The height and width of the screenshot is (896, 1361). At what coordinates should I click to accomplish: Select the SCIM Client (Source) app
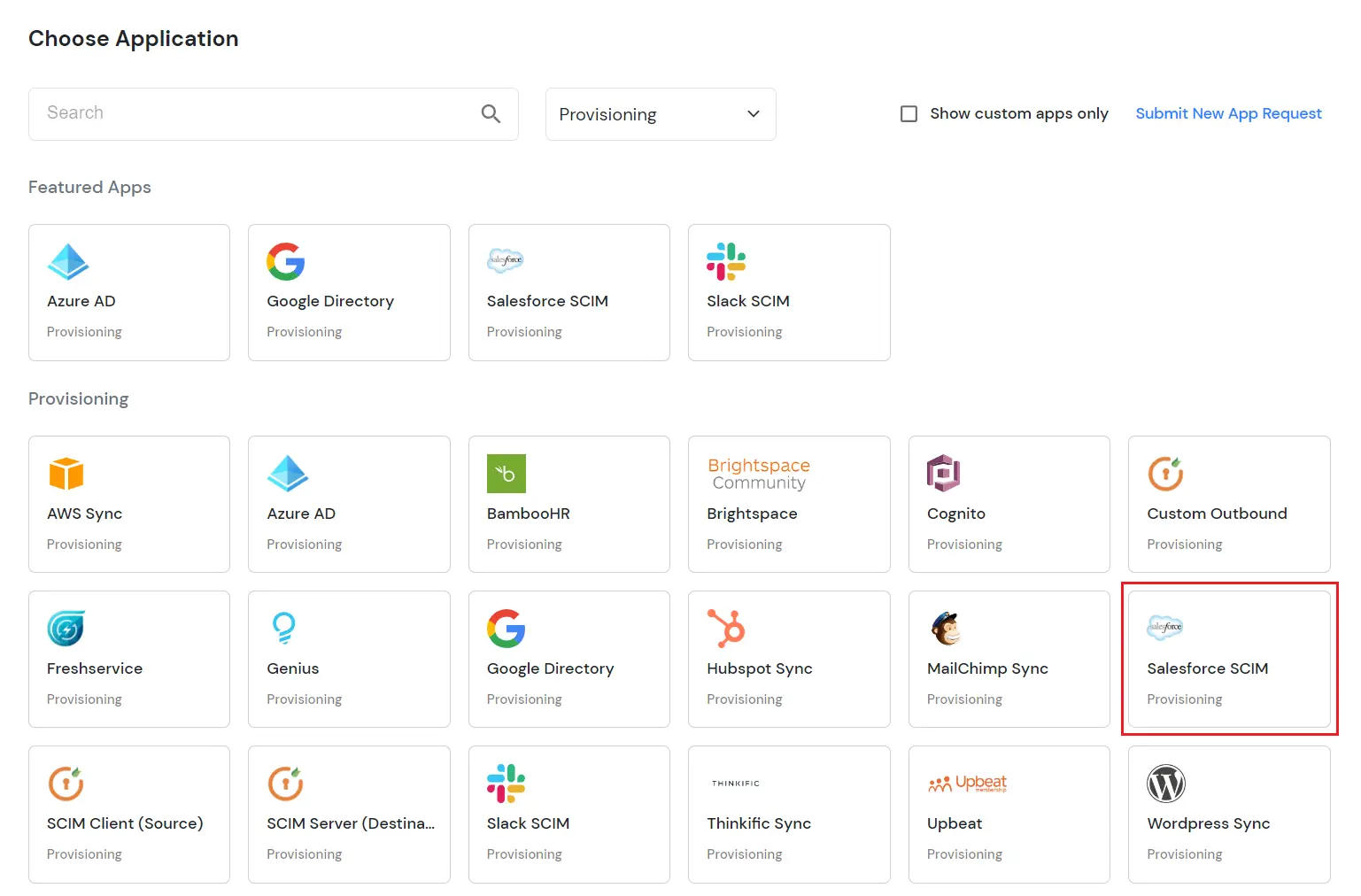click(128, 814)
